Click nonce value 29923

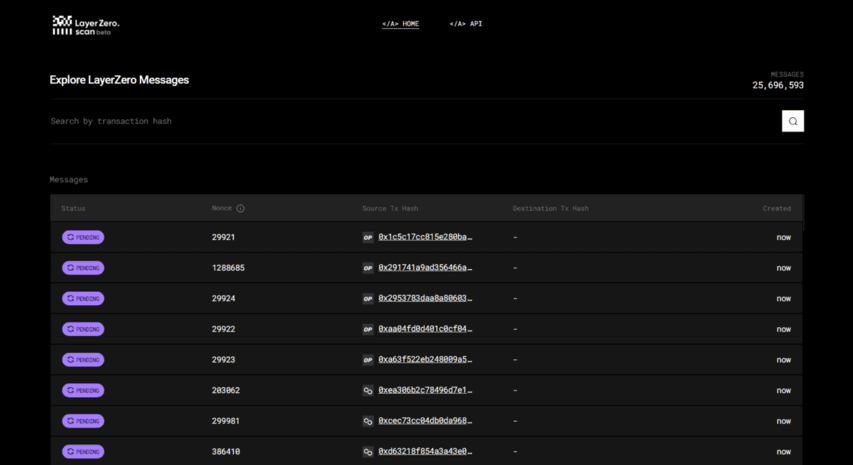[x=224, y=359]
